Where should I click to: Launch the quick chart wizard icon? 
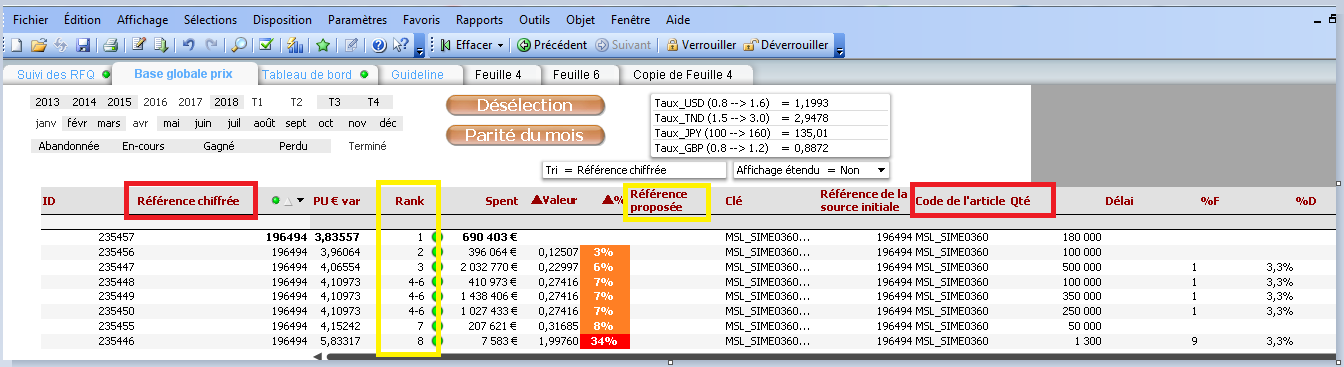tap(295, 45)
